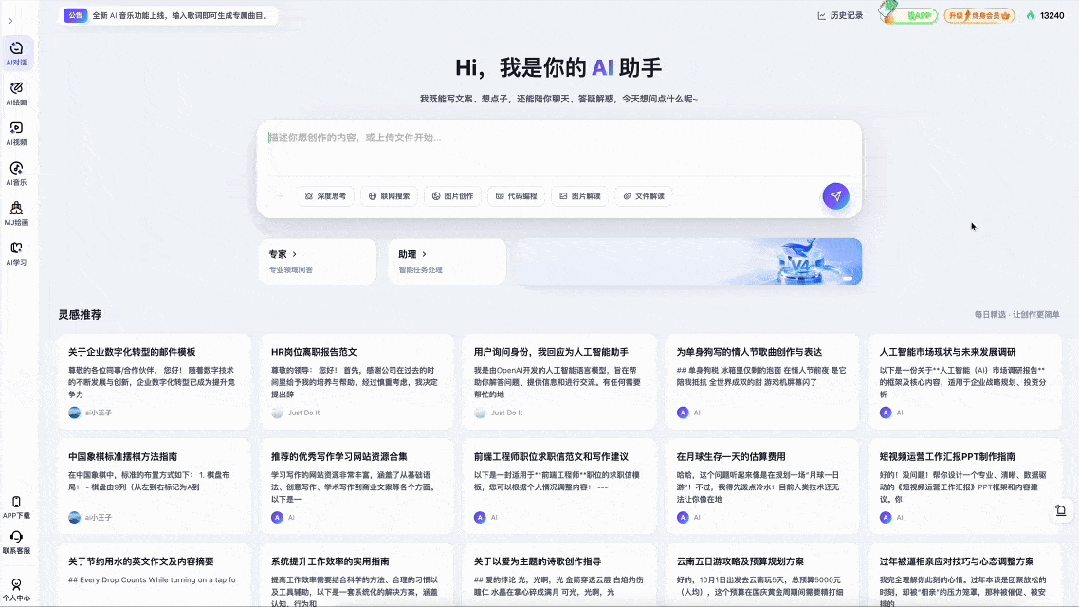This screenshot has height=607, width=1079.
Task: Open card 在月球生存一天的估算费用
Action: (762, 487)
